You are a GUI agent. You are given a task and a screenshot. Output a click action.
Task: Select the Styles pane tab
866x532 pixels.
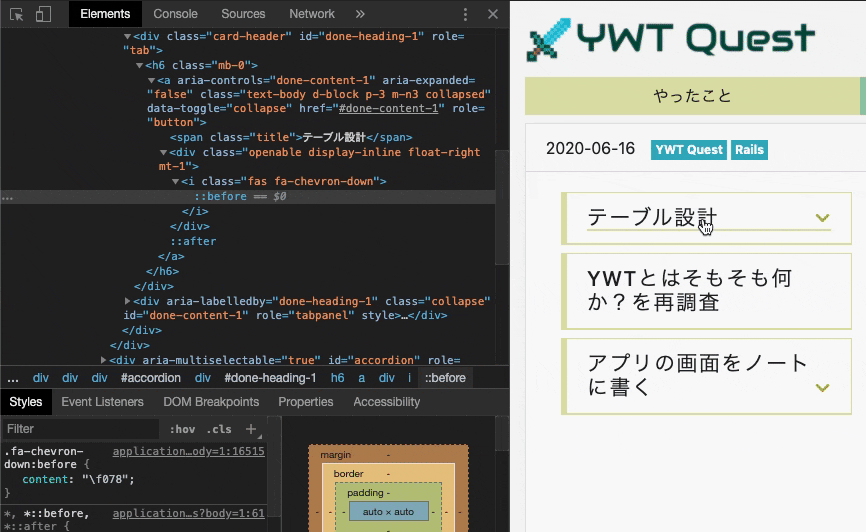tap(25, 402)
